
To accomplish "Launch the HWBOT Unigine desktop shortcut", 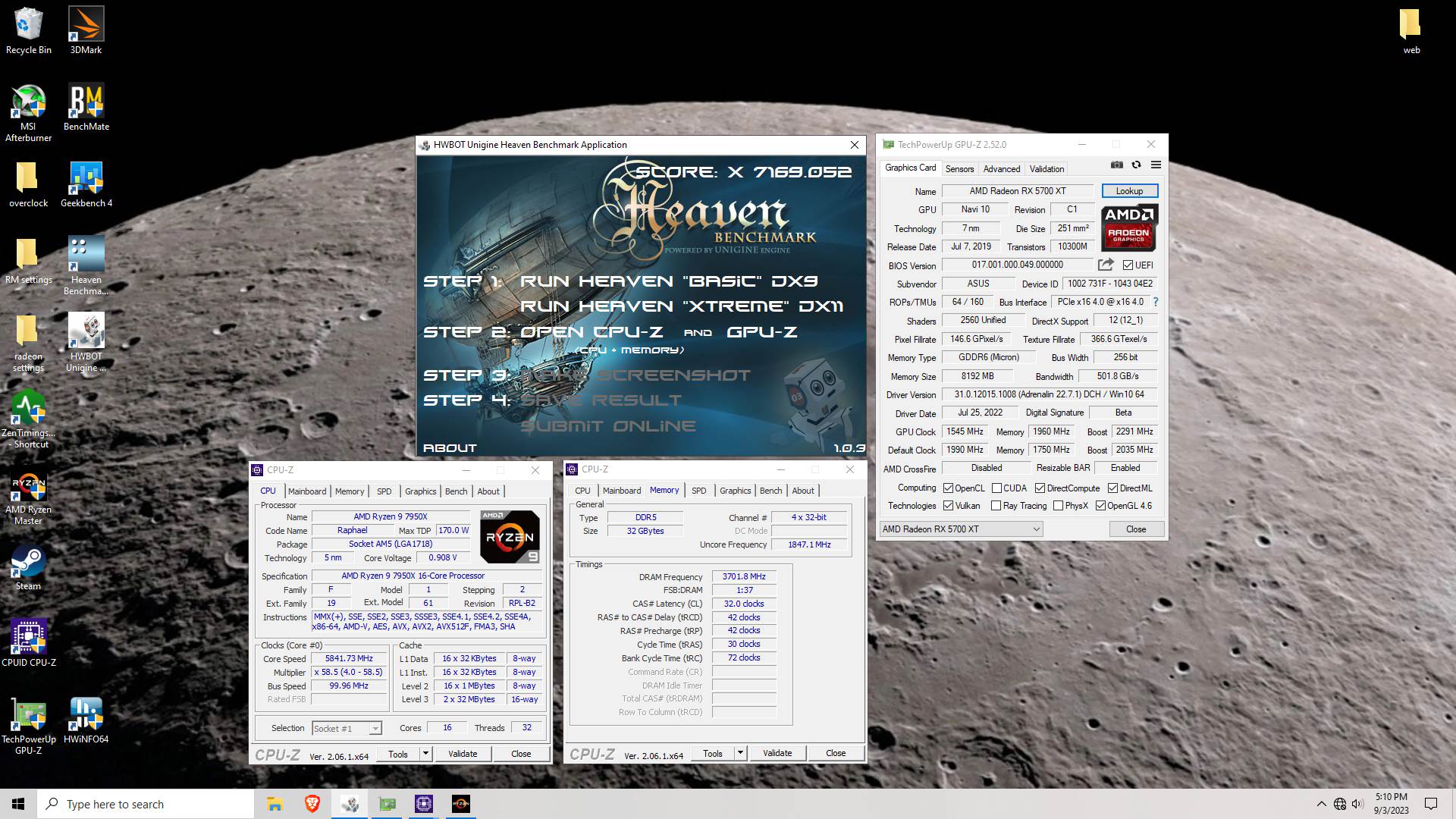I will (x=86, y=343).
